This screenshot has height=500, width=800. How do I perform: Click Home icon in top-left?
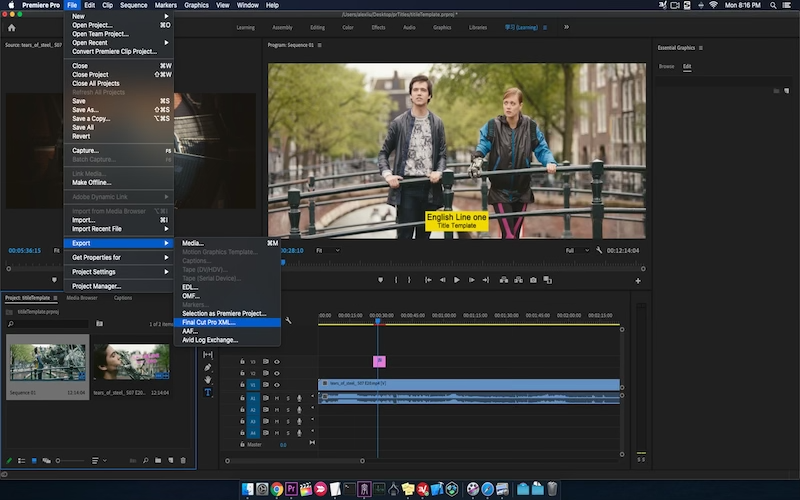click(x=12, y=28)
